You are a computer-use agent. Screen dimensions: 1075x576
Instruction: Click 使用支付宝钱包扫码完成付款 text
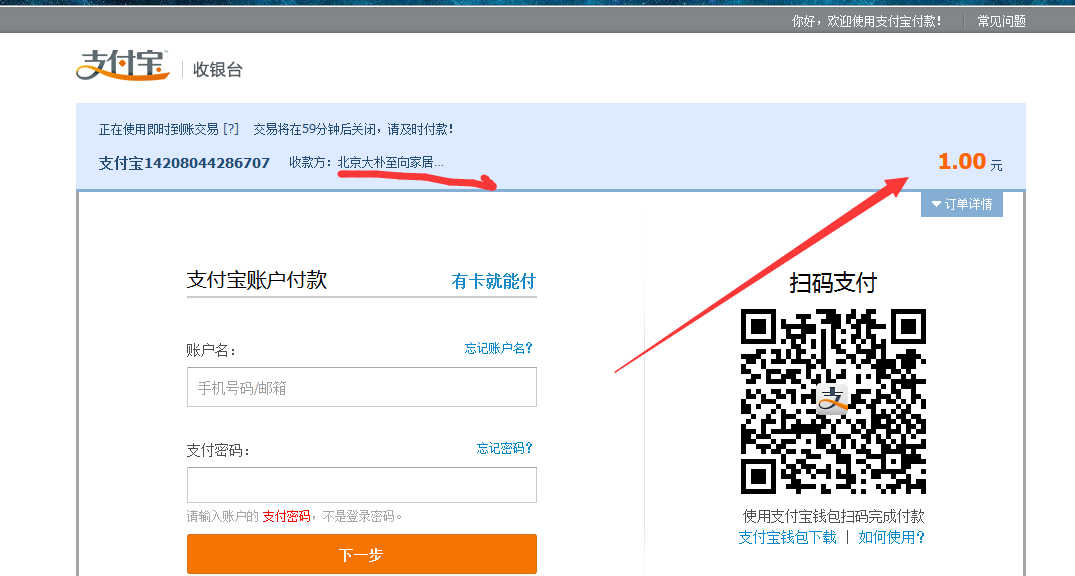click(834, 516)
